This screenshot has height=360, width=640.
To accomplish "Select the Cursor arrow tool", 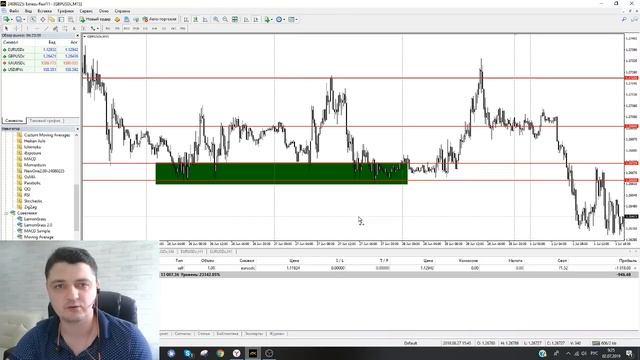I will (x=6, y=28).
